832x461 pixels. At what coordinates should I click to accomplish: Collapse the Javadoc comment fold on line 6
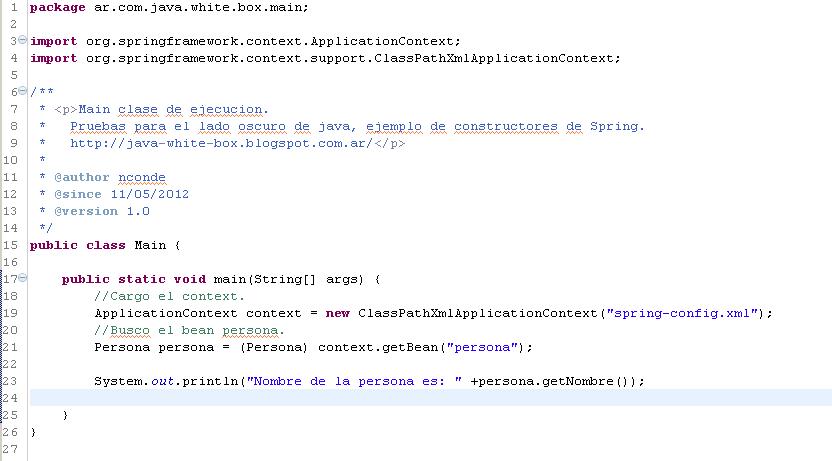click(x=23, y=91)
